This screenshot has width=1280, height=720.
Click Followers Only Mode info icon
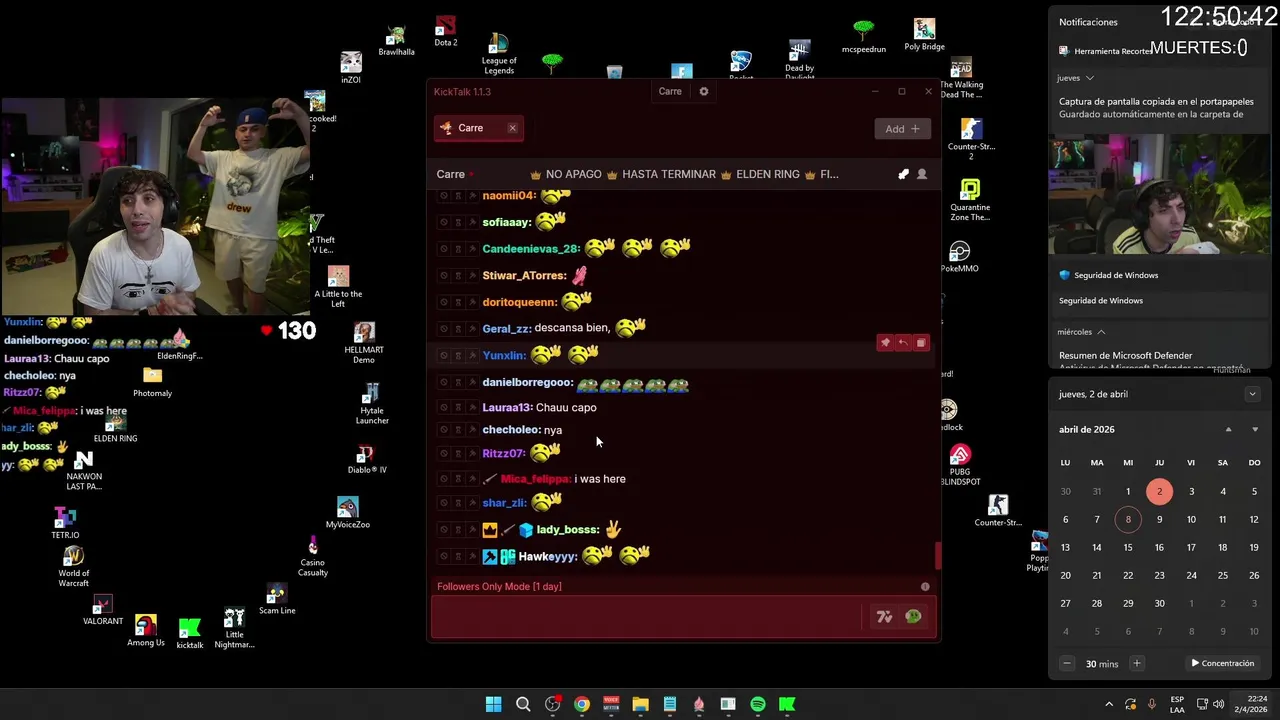coord(925,587)
